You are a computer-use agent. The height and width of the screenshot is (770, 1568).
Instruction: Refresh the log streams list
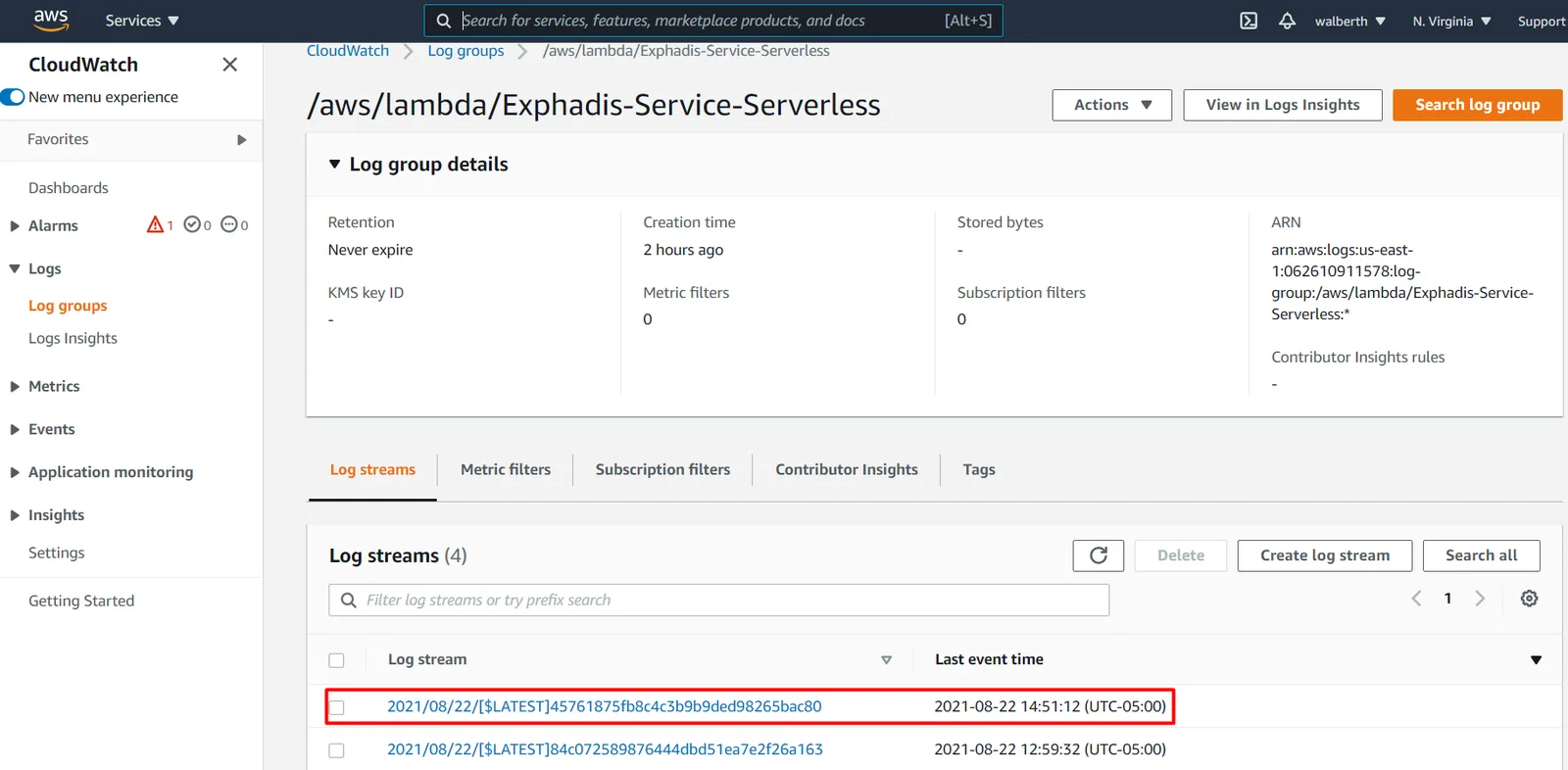[x=1099, y=555]
